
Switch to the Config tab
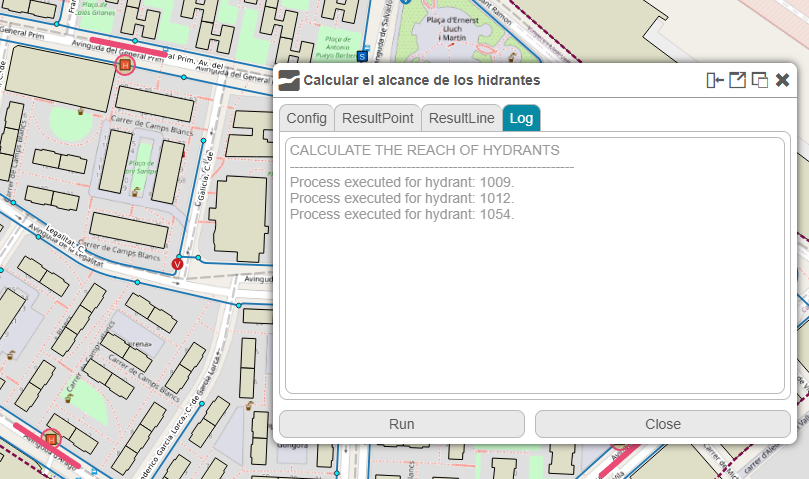coord(306,118)
